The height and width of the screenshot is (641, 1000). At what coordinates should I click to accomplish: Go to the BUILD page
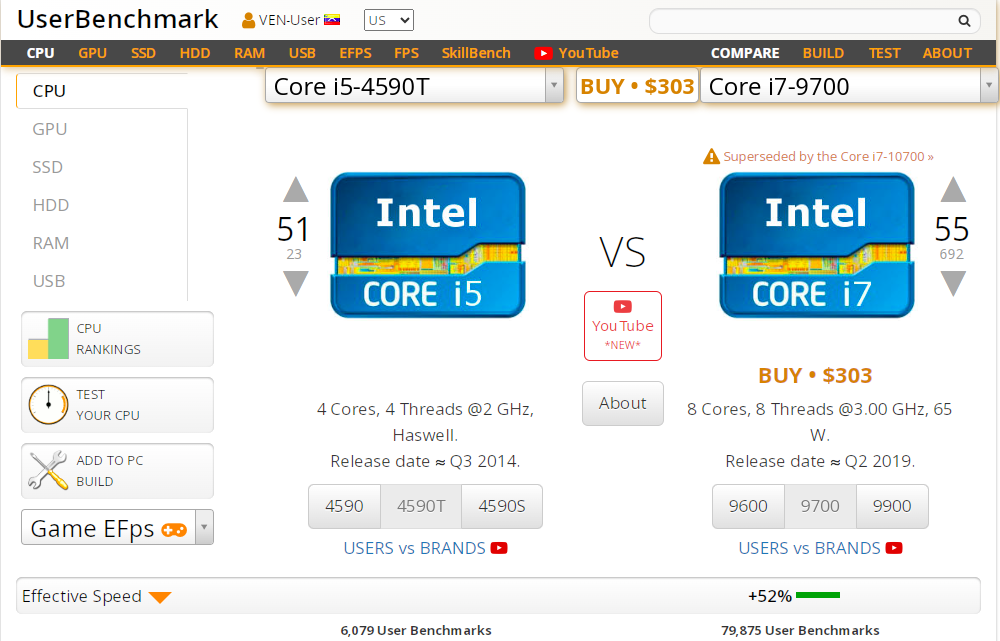click(x=823, y=54)
